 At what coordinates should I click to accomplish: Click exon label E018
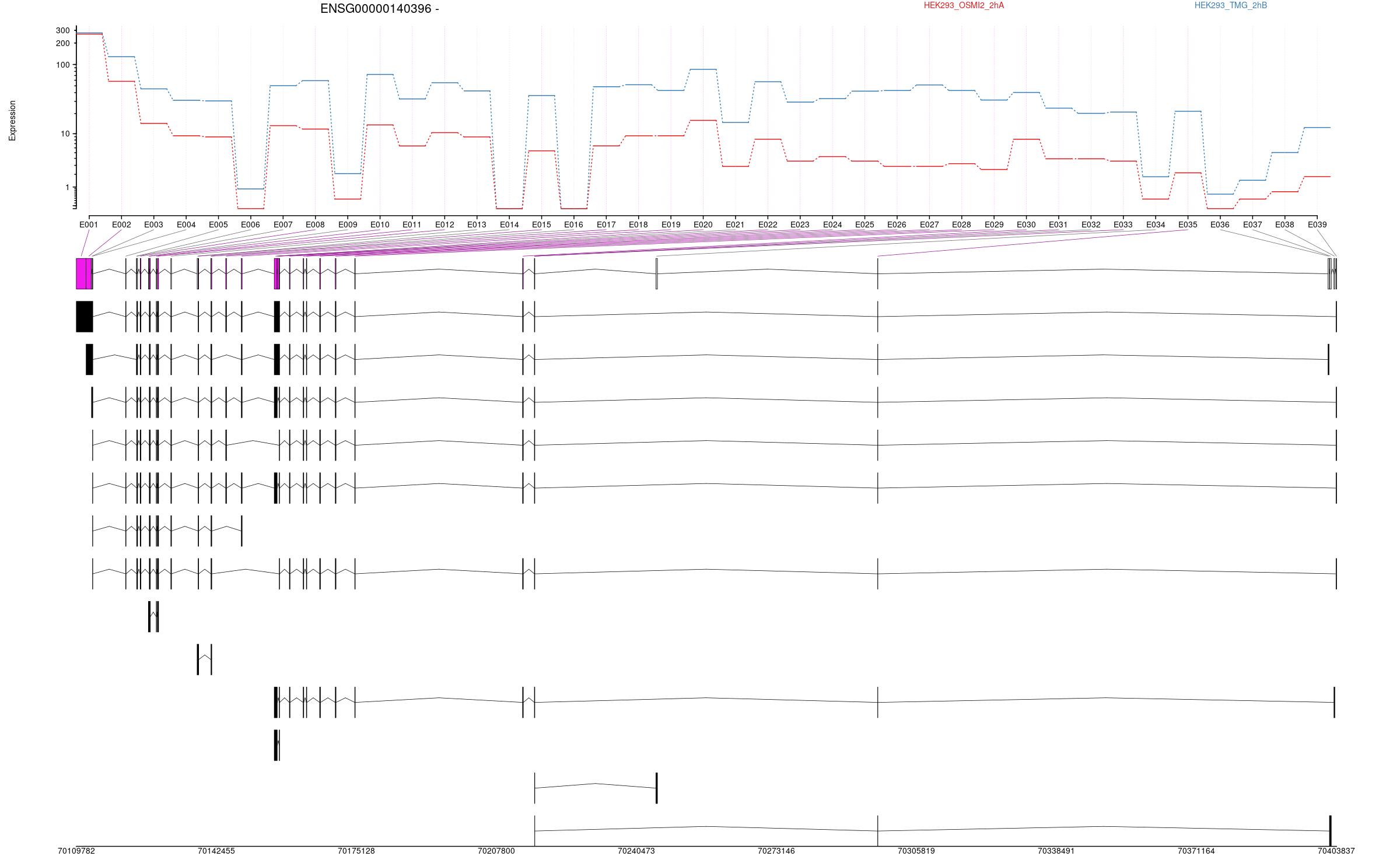click(638, 224)
